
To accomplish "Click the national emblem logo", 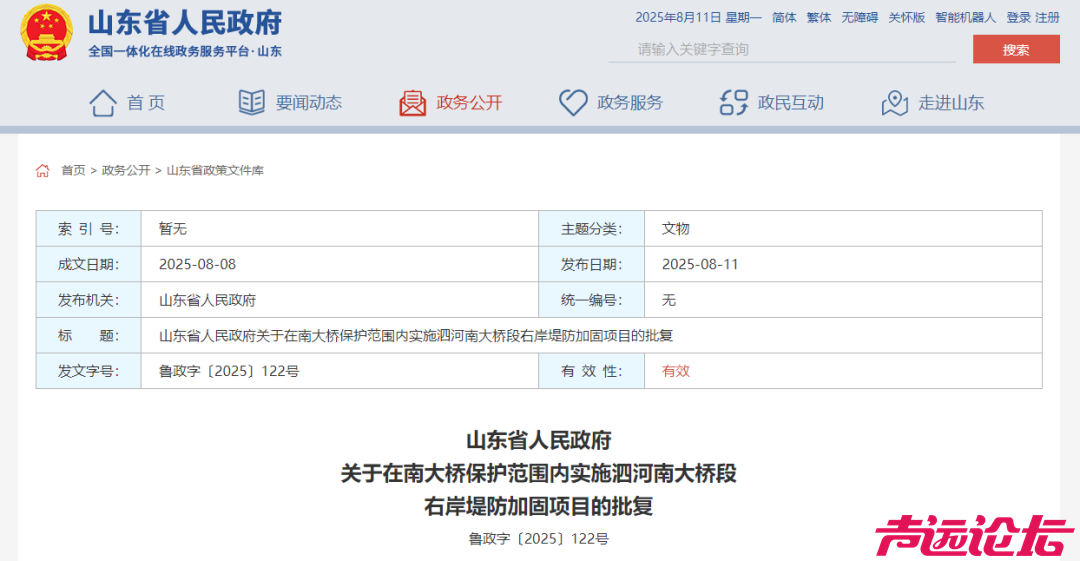I will click(46, 33).
